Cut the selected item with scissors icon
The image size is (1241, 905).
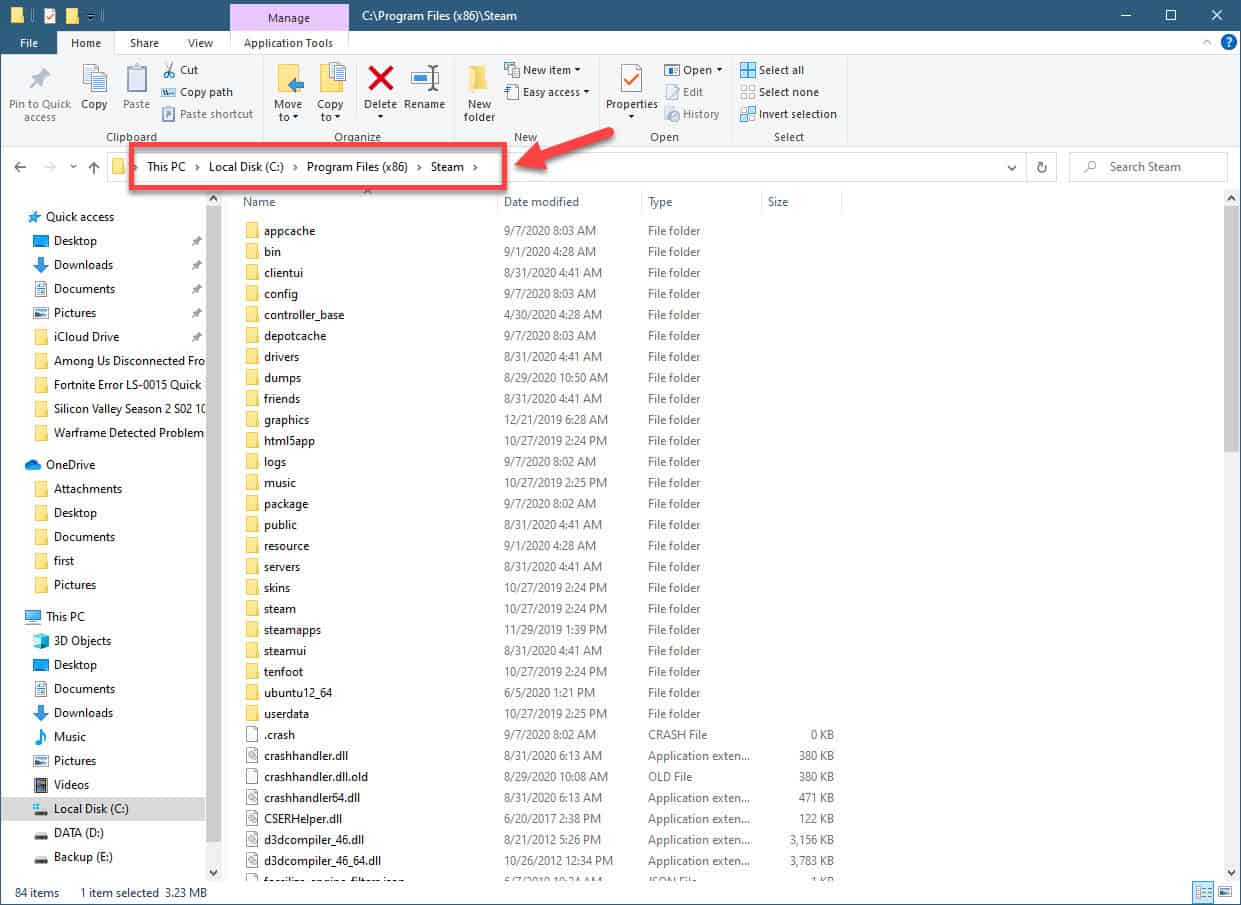[180, 70]
